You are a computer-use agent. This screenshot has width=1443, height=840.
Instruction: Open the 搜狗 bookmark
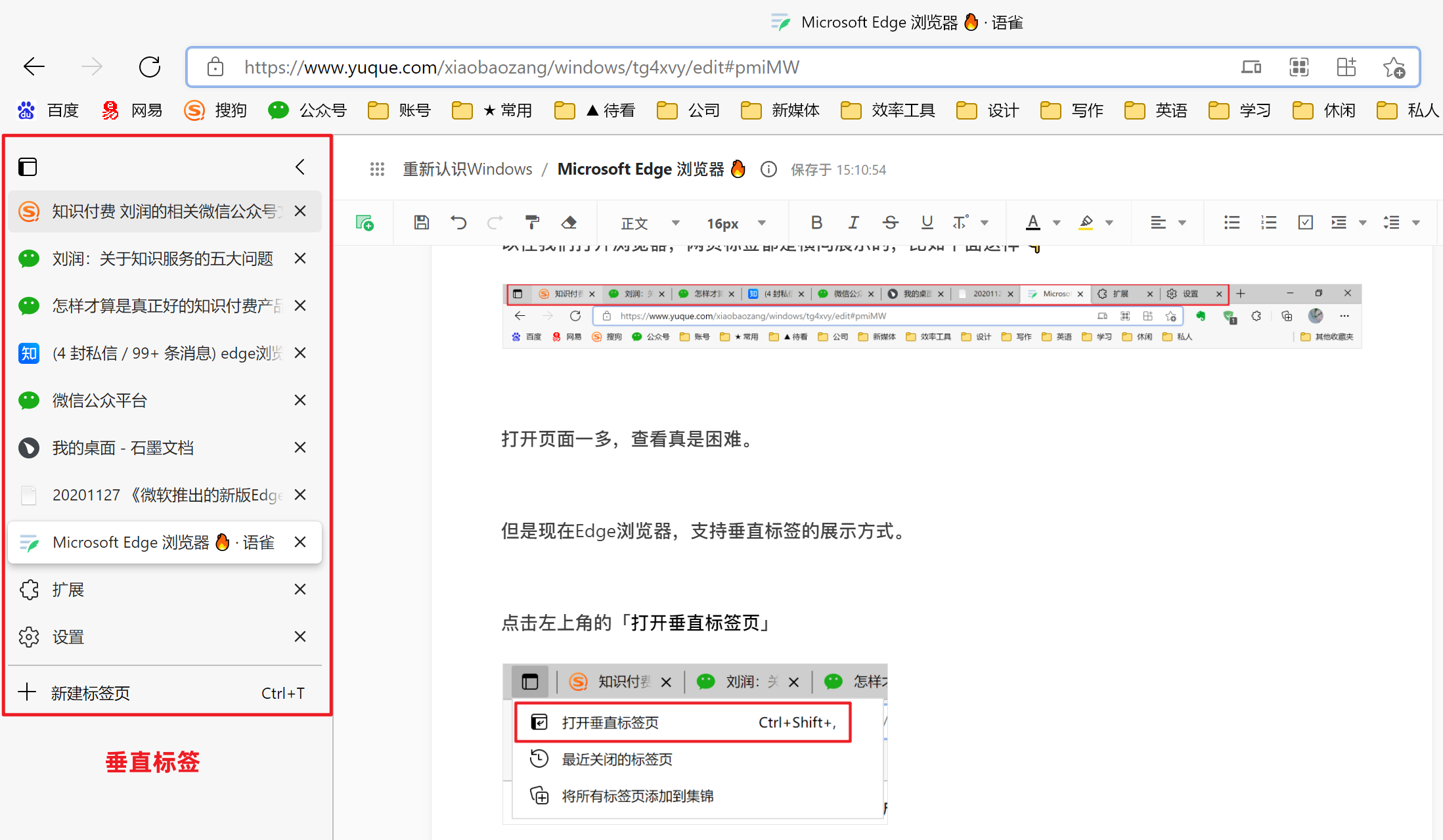(215, 110)
